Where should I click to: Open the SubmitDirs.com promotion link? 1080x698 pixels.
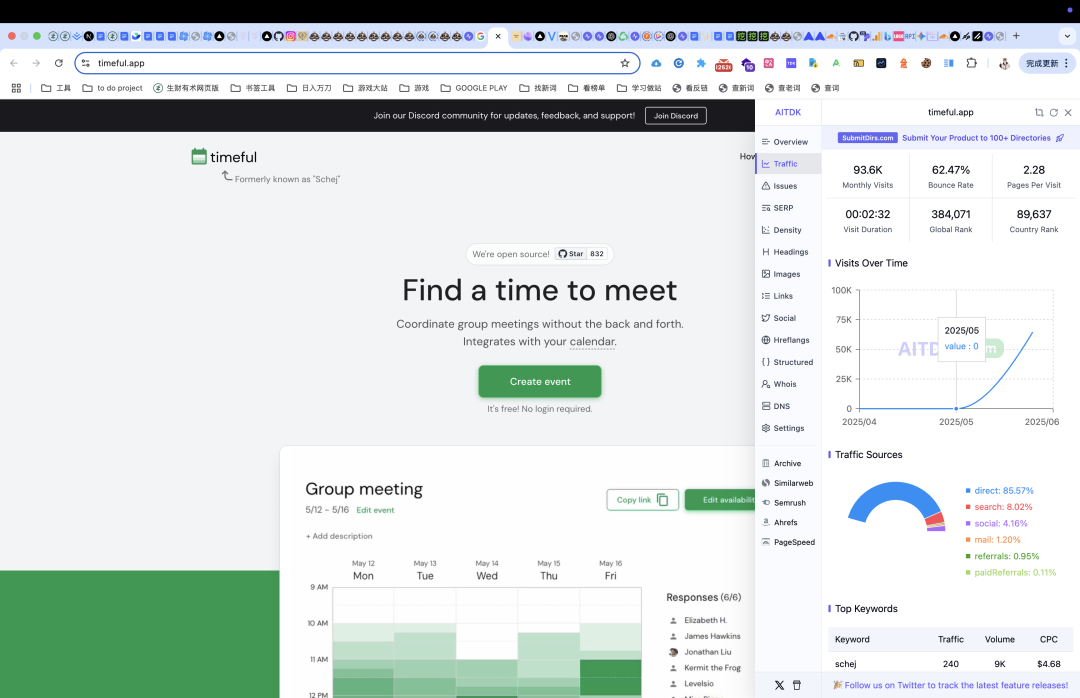tap(951, 138)
